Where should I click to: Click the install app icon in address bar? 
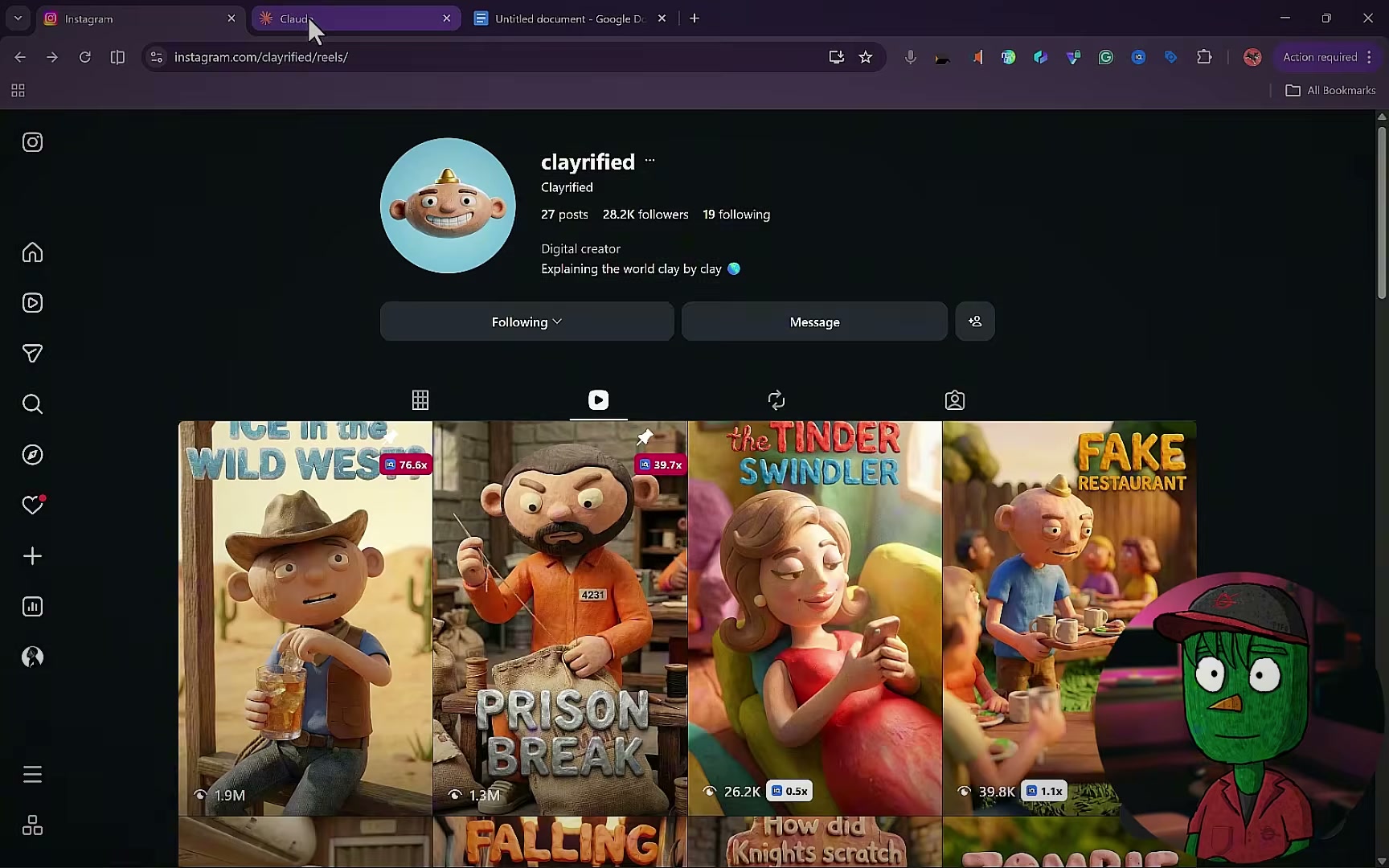(x=837, y=57)
